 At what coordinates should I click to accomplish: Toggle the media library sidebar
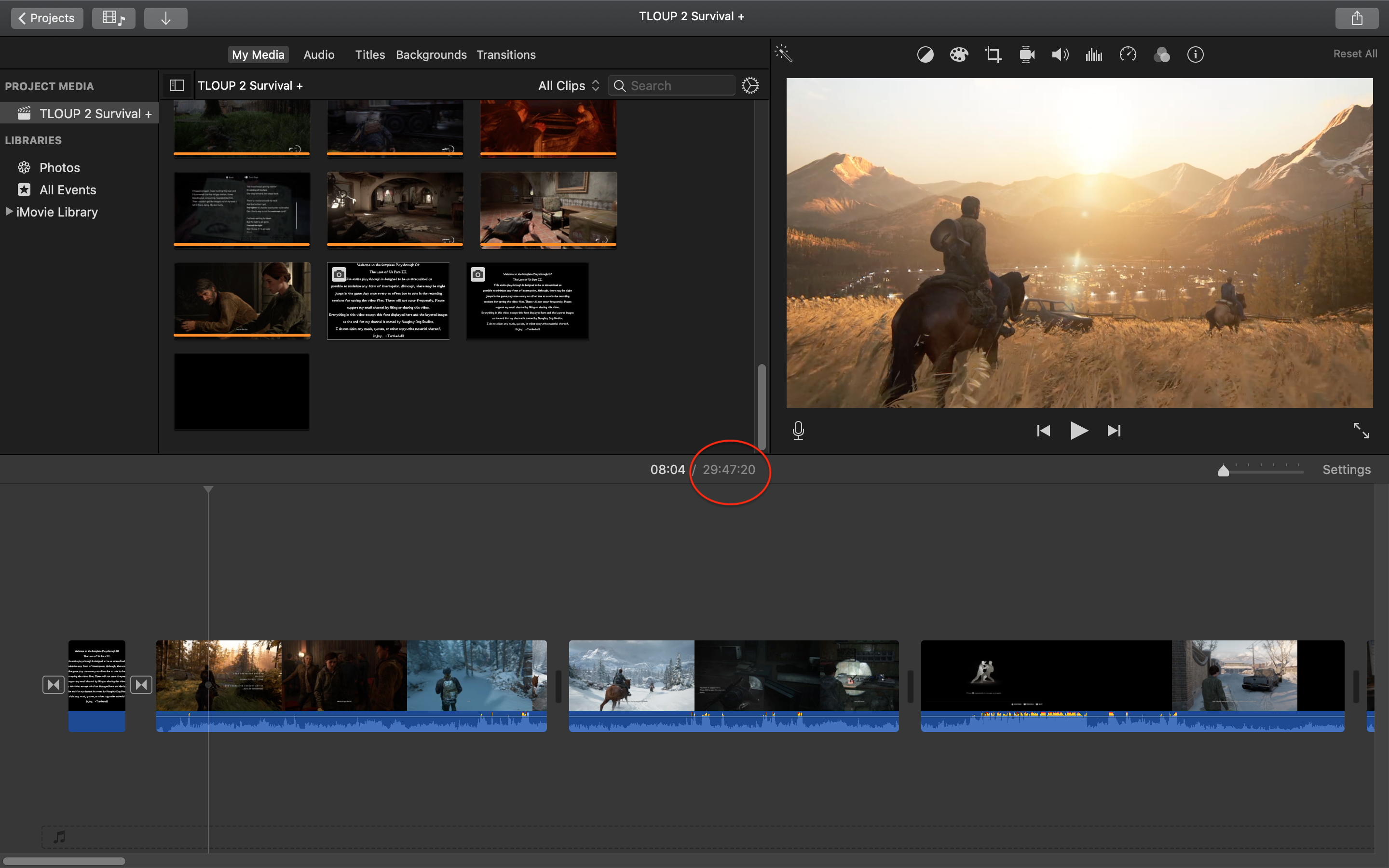(177, 85)
